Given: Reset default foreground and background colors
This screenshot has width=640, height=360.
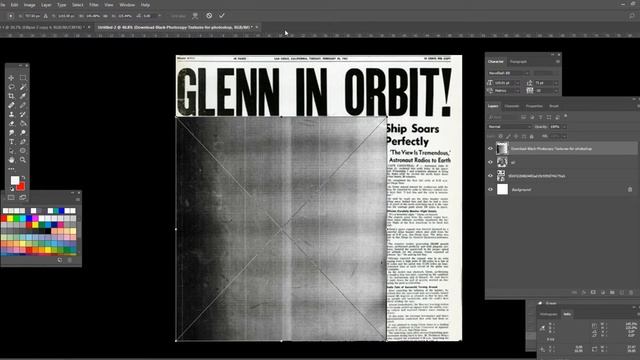Looking at the screenshot, I should (x=12, y=189).
